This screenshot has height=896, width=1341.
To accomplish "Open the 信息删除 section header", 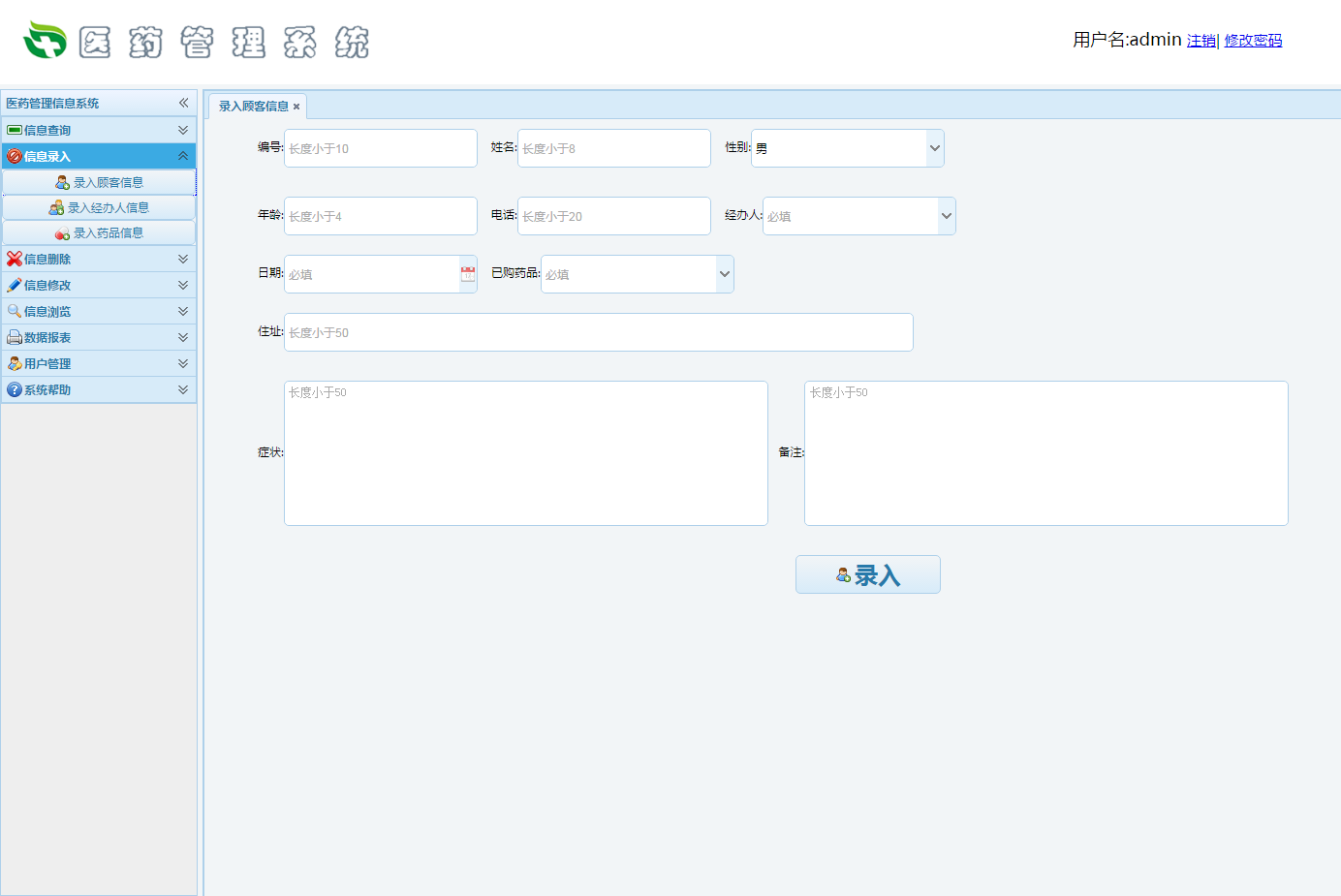I will [99, 259].
